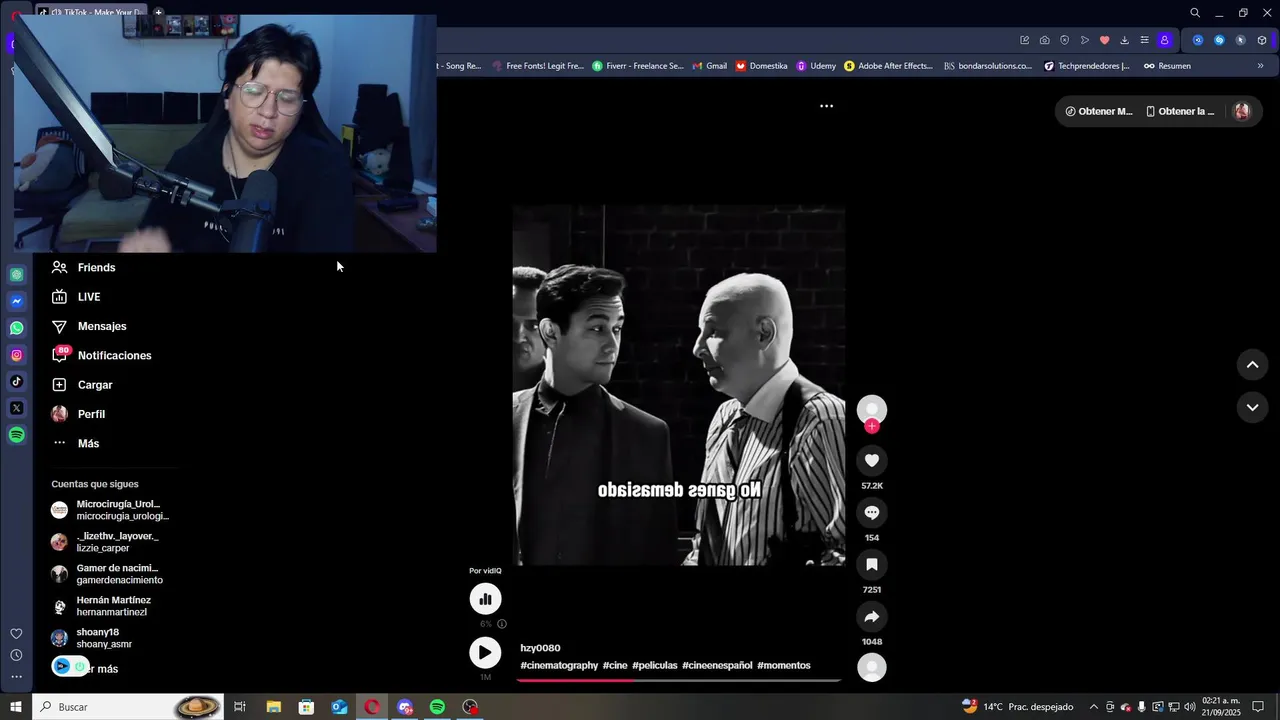Screen dimensions: 1280x720
Task: Click the Windows Buscar search box
Action: tap(129, 707)
